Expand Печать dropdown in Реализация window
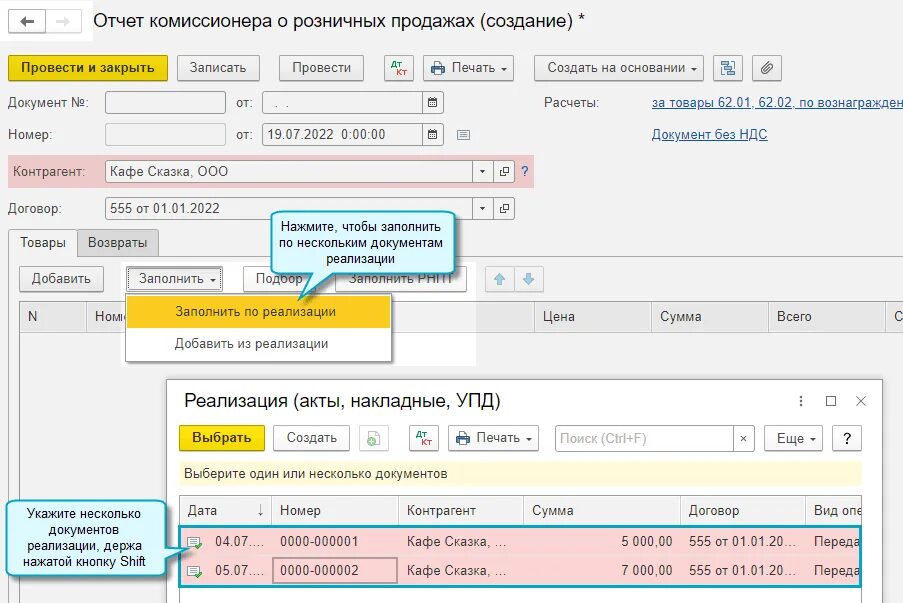The height and width of the screenshot is (603, 903). pos(493,438)
